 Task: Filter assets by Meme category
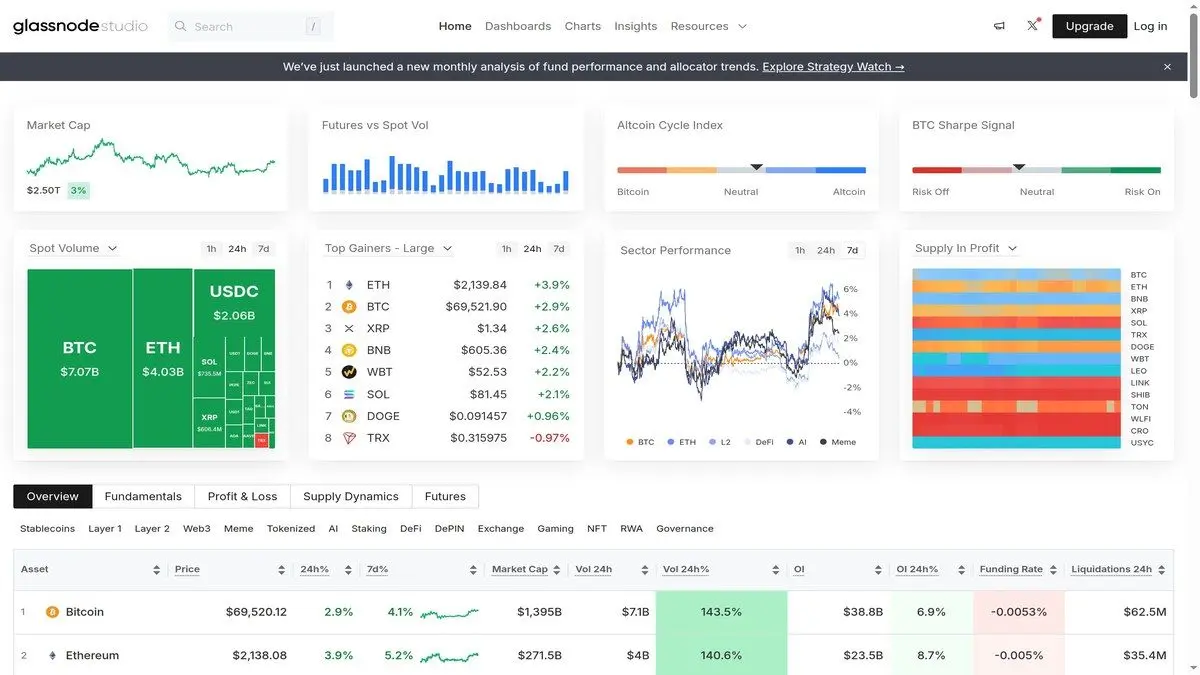click(x=238, y=529)
